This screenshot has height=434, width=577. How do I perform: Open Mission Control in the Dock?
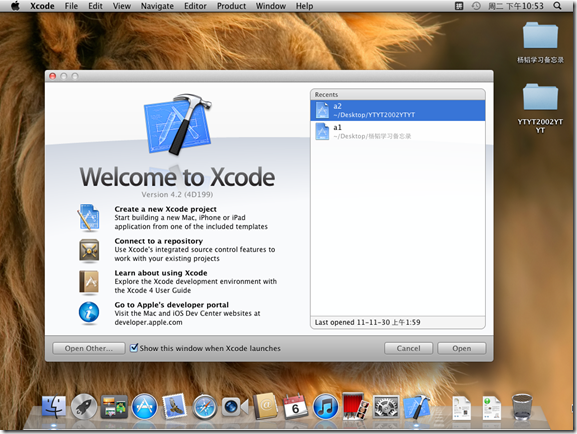(114, 406)
